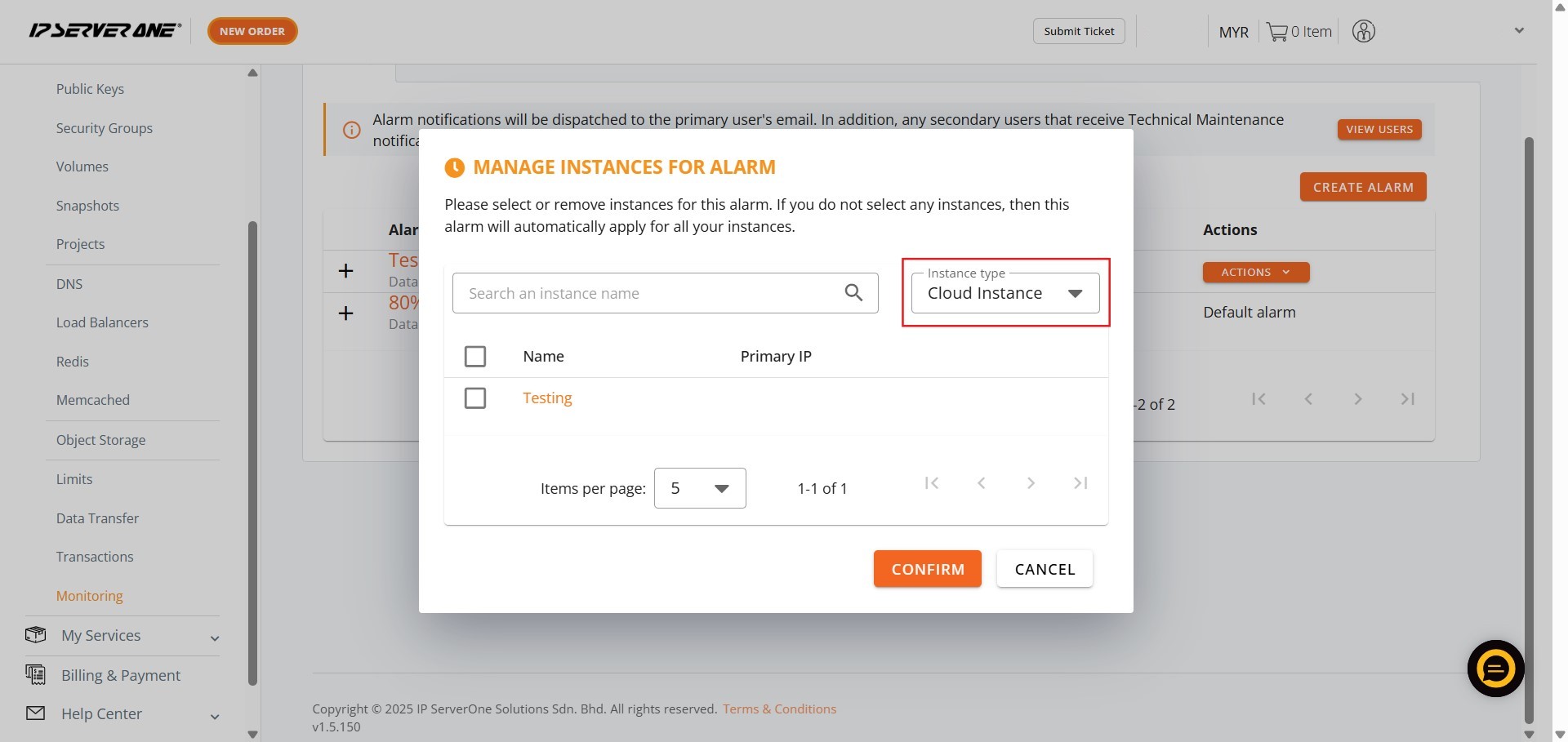The height and width of the screenshot is (742, 1568).
Task: Open the user account profile icon
Action: (1363, 32)
